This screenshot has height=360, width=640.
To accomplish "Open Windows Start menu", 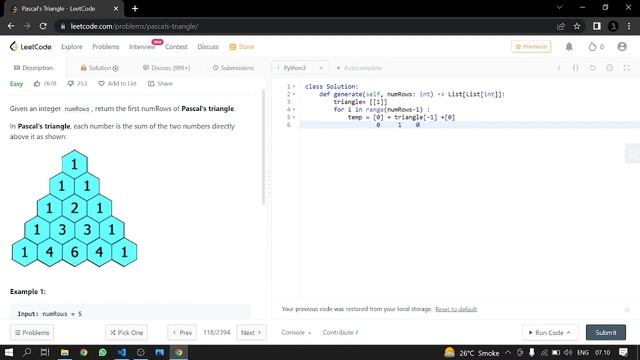I will pyautogui.click(x=9, y=352).
